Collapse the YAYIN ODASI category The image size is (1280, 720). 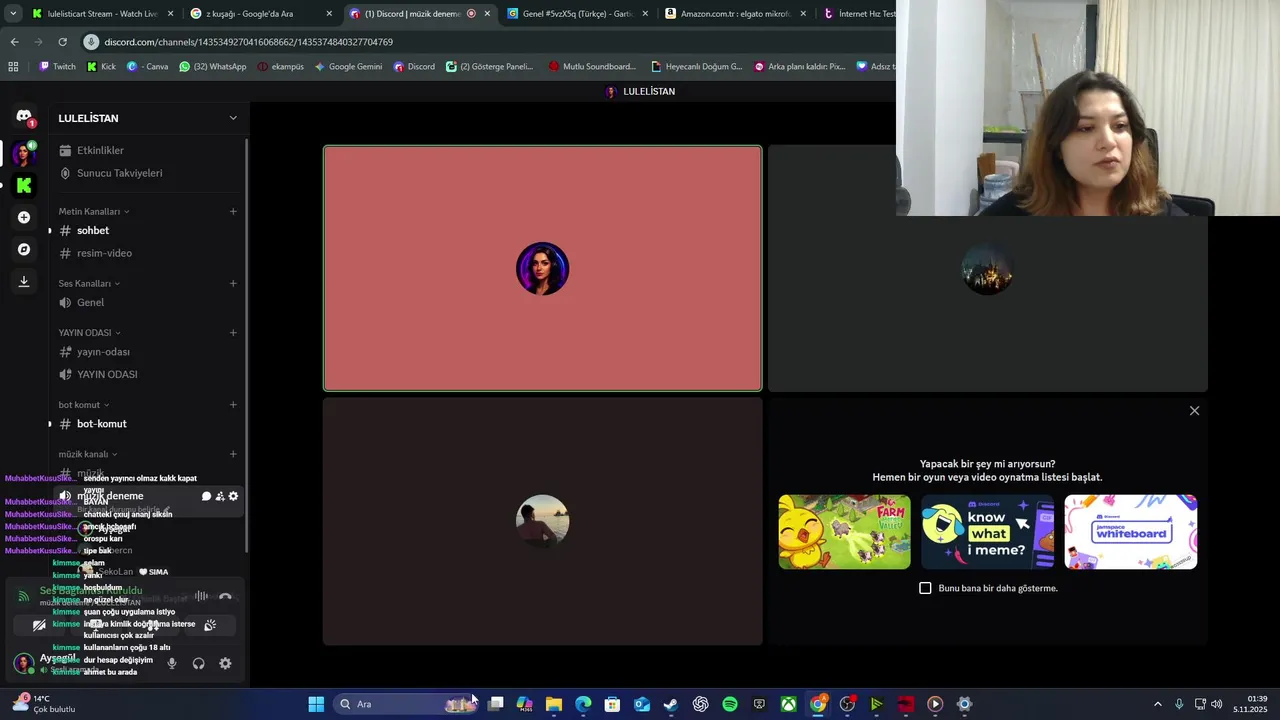click(x=90, y=333)
